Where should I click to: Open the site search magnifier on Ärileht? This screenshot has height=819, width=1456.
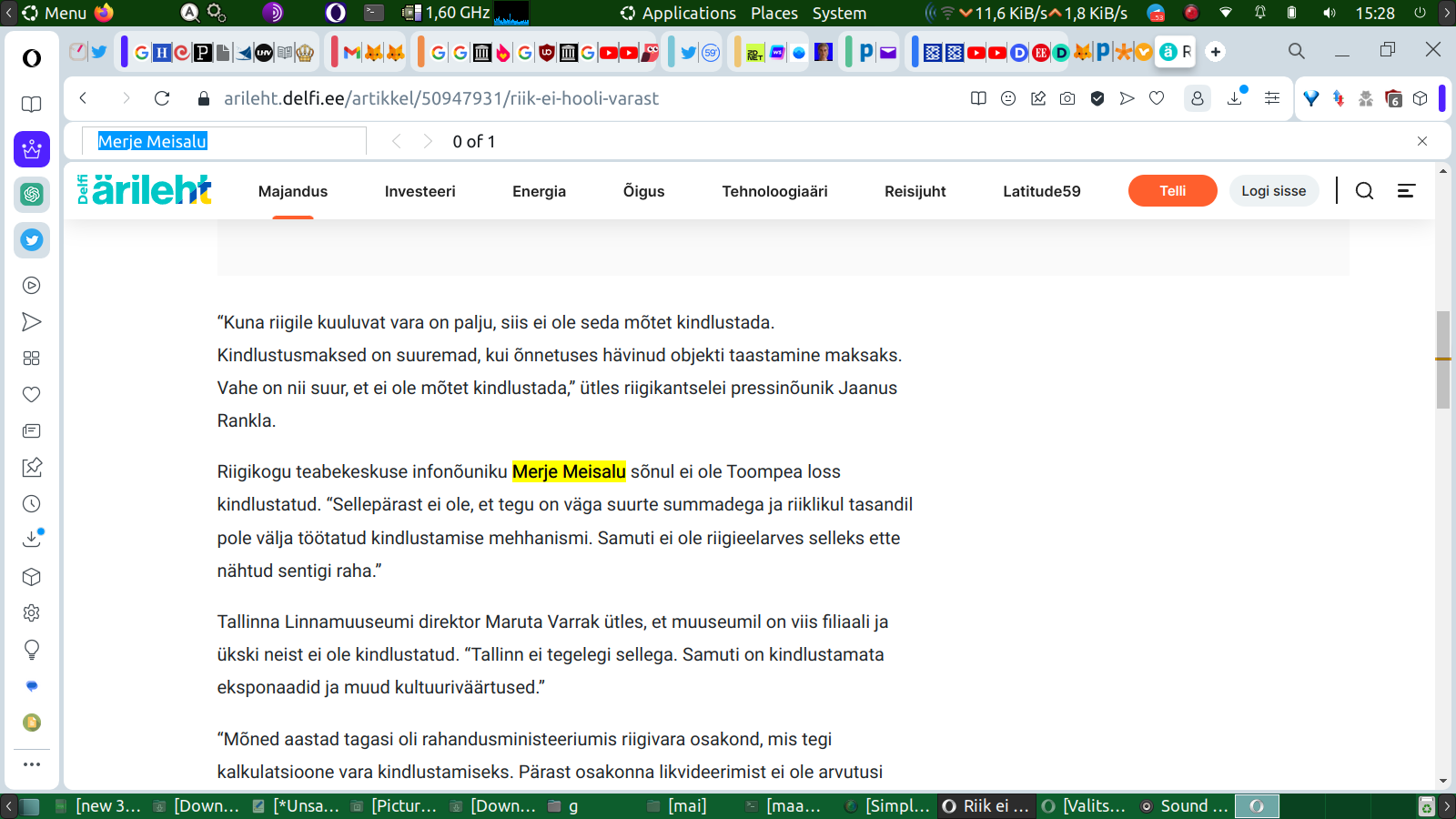pos(1364,190)
